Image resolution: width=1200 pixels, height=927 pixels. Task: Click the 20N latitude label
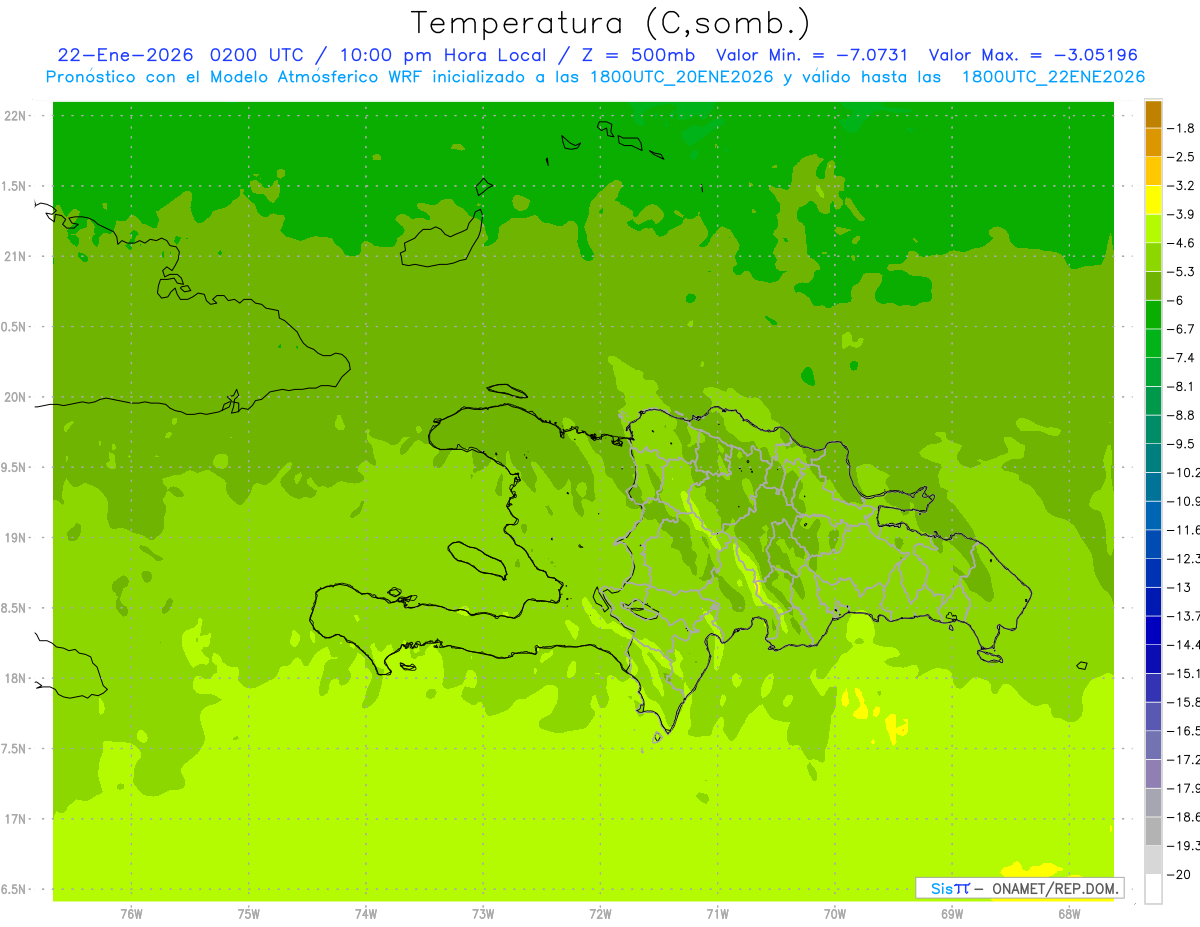click(x=15, y=397)
